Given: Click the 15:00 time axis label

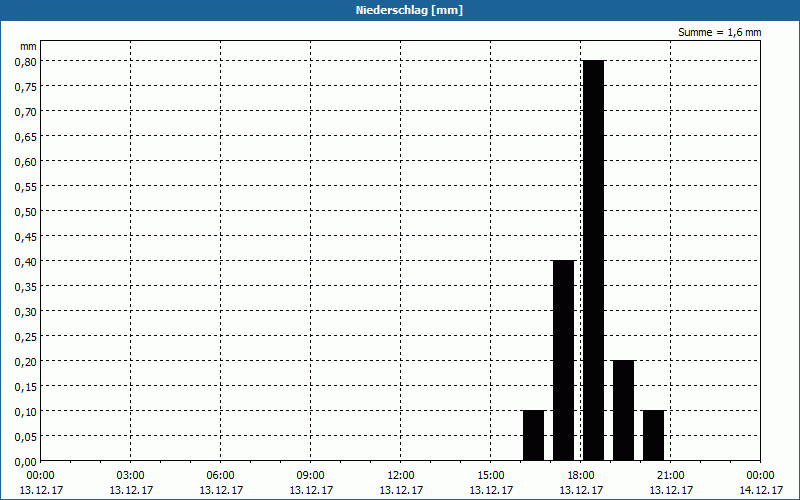Looking at the screenshot, I should pyautogui.click(x=491, y=476).
